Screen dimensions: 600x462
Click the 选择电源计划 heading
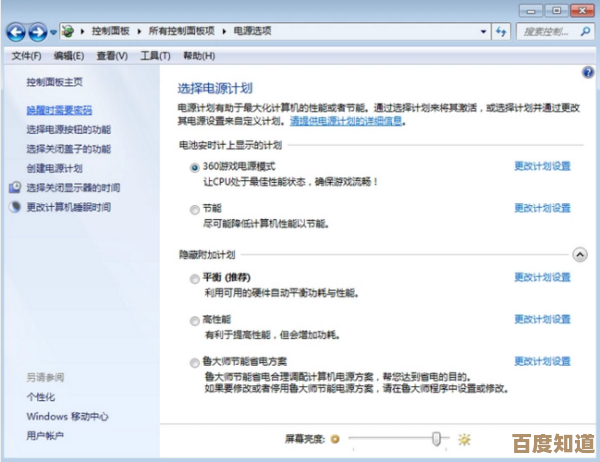click(215, 88)
